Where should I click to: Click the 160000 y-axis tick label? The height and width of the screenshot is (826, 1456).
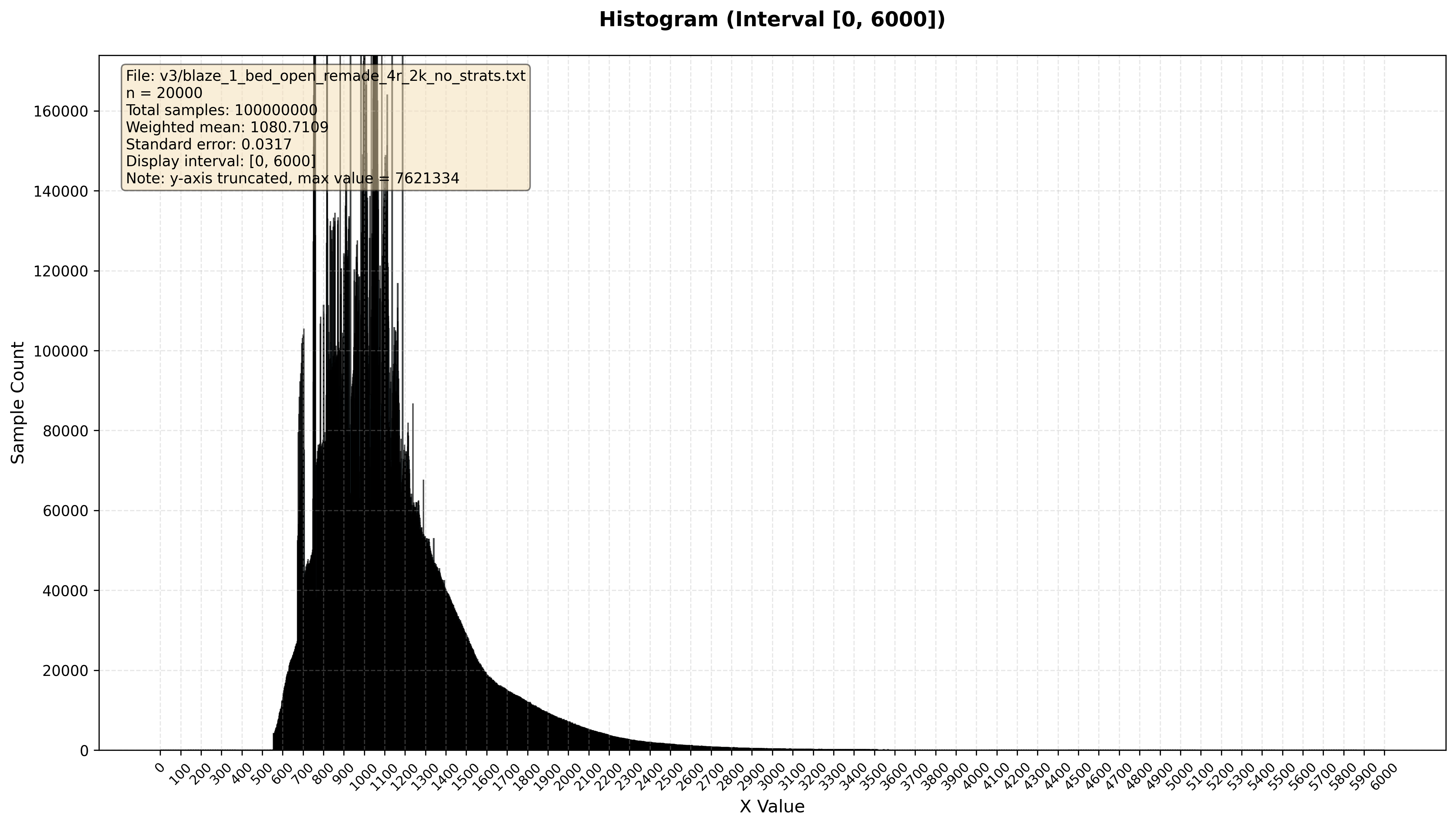point(61,111)
